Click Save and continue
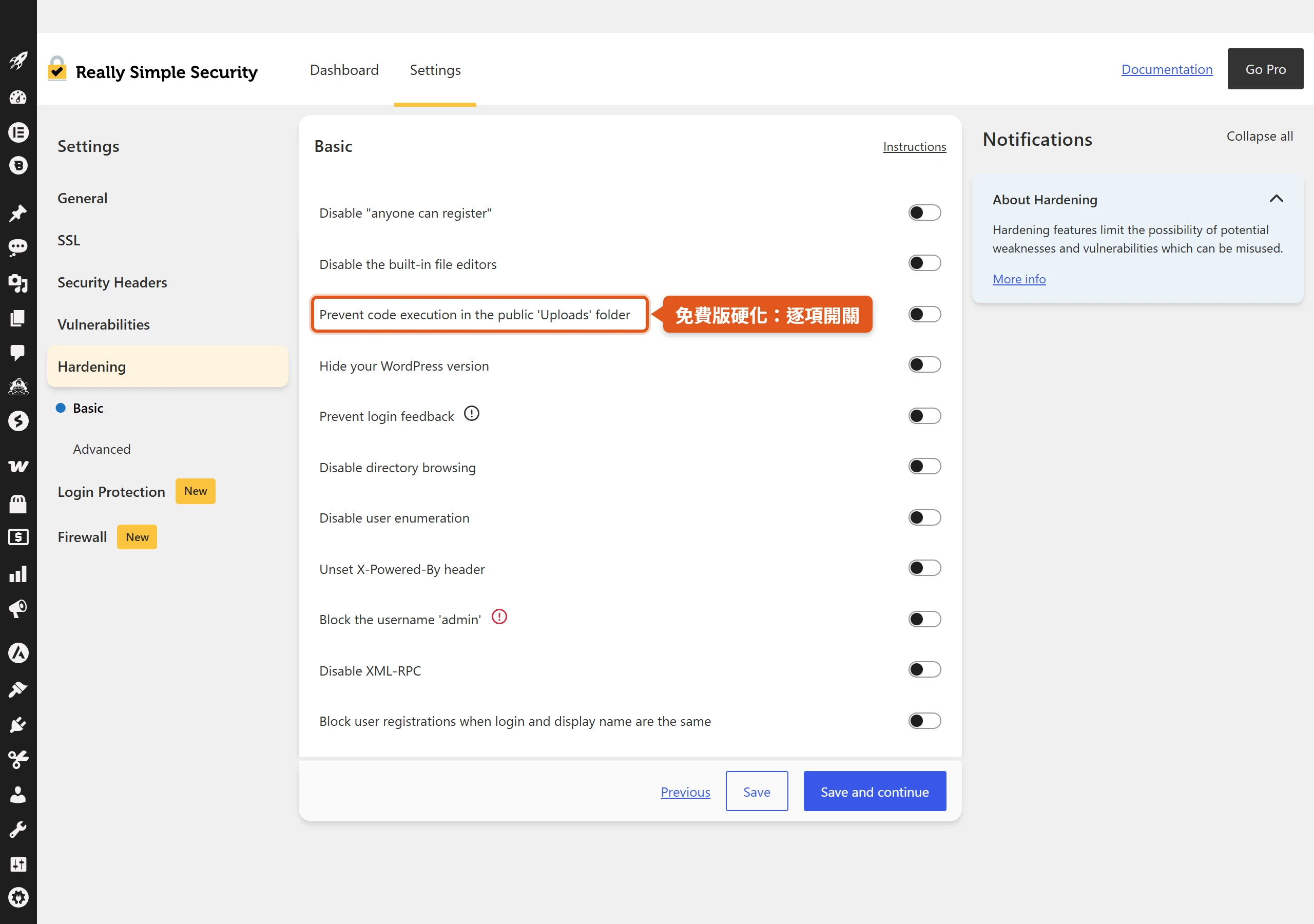The image size is (1314, 924). (875, 791)
